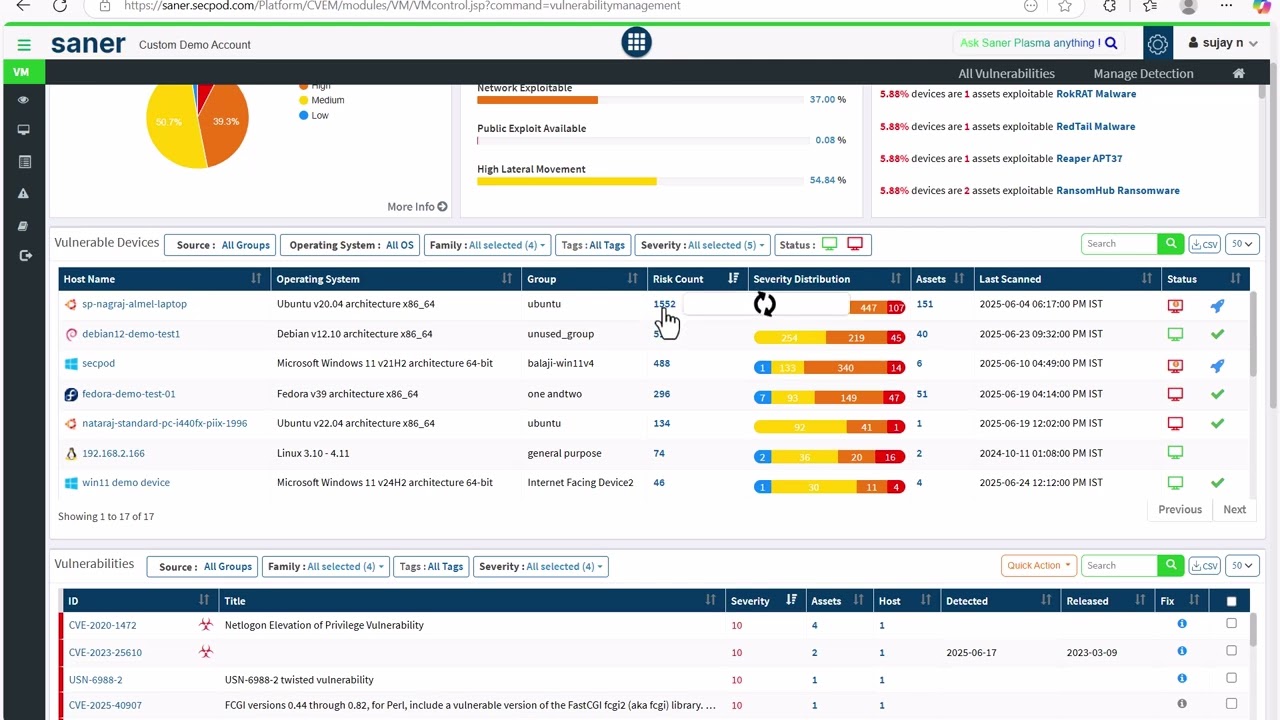Click the Ask Saner Plasma search magnifier
The height and width of the screenshot is (720, 1280).
point(1110,43)
